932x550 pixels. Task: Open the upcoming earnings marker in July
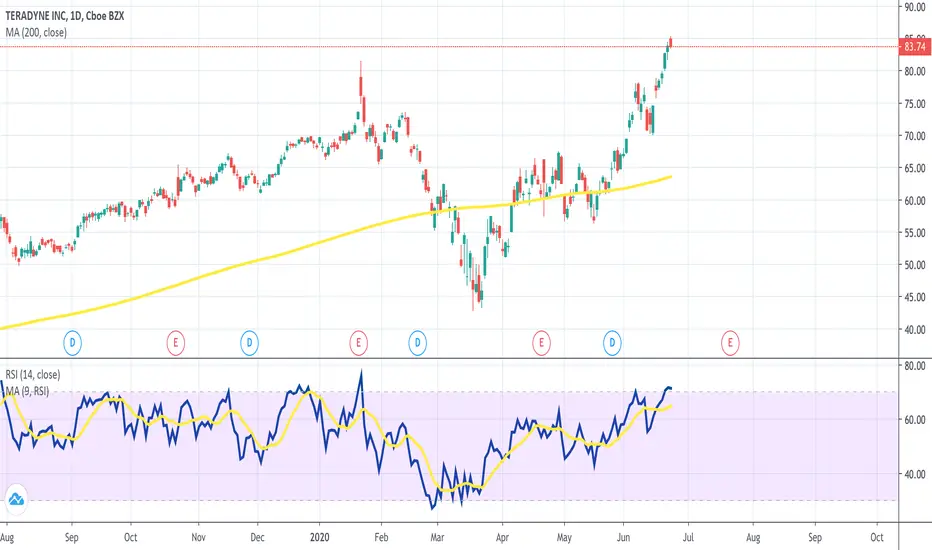tap(730, 342)
